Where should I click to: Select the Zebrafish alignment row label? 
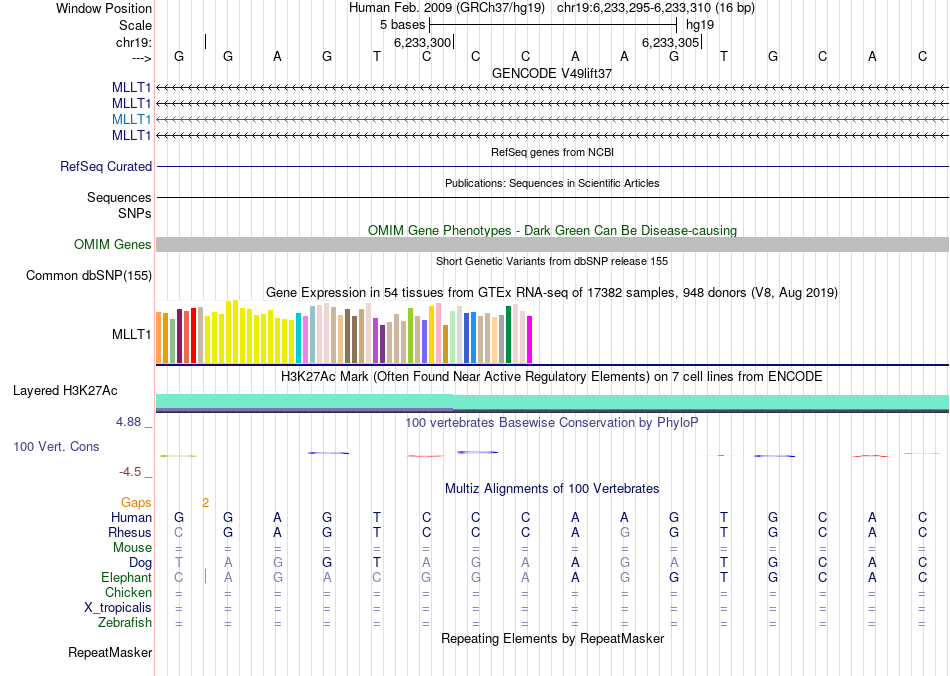click(x=125, y=623)
